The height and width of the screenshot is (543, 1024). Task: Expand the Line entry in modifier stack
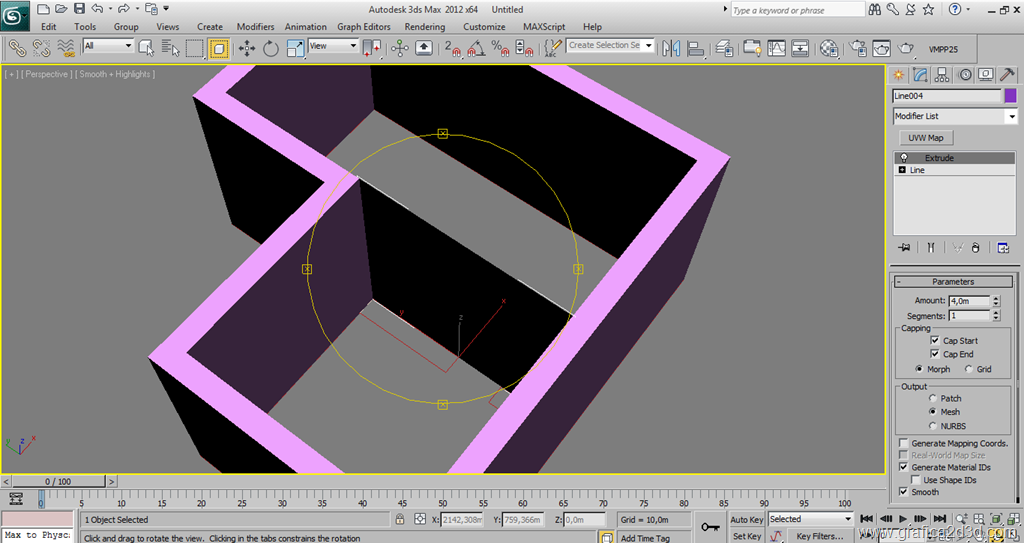903,170
